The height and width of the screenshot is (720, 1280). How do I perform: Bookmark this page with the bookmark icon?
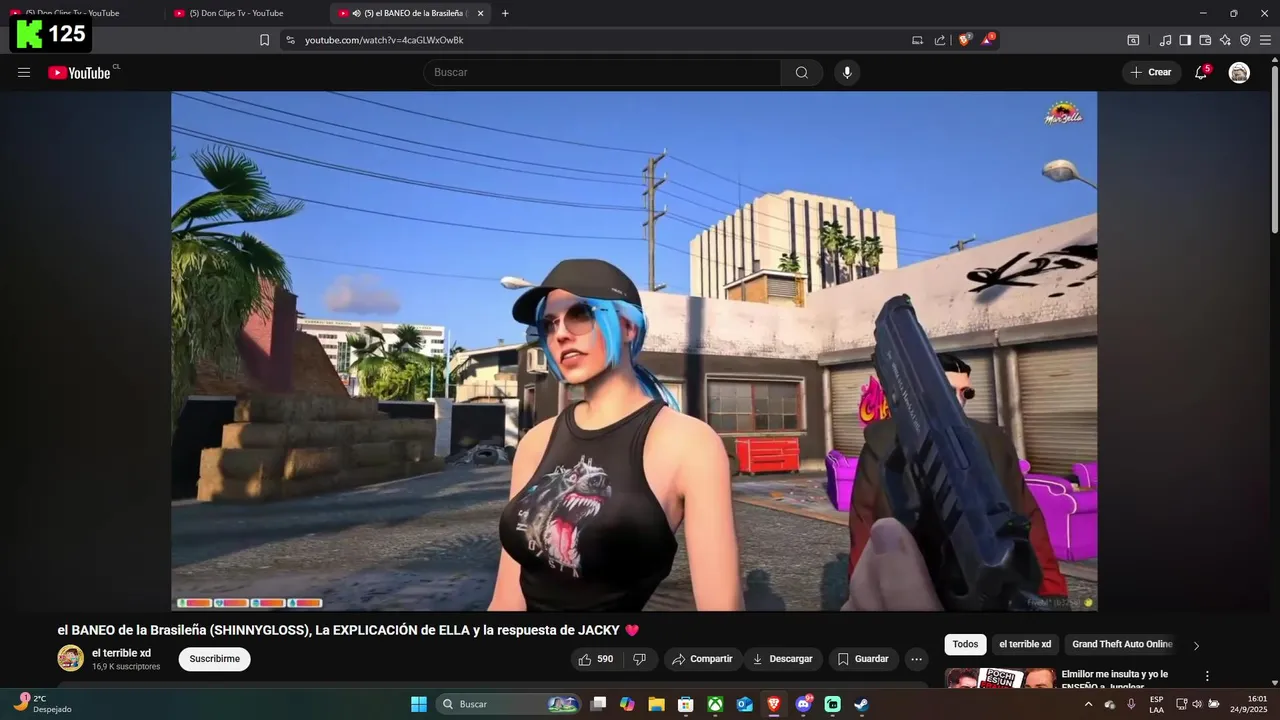tap(264, 40)
